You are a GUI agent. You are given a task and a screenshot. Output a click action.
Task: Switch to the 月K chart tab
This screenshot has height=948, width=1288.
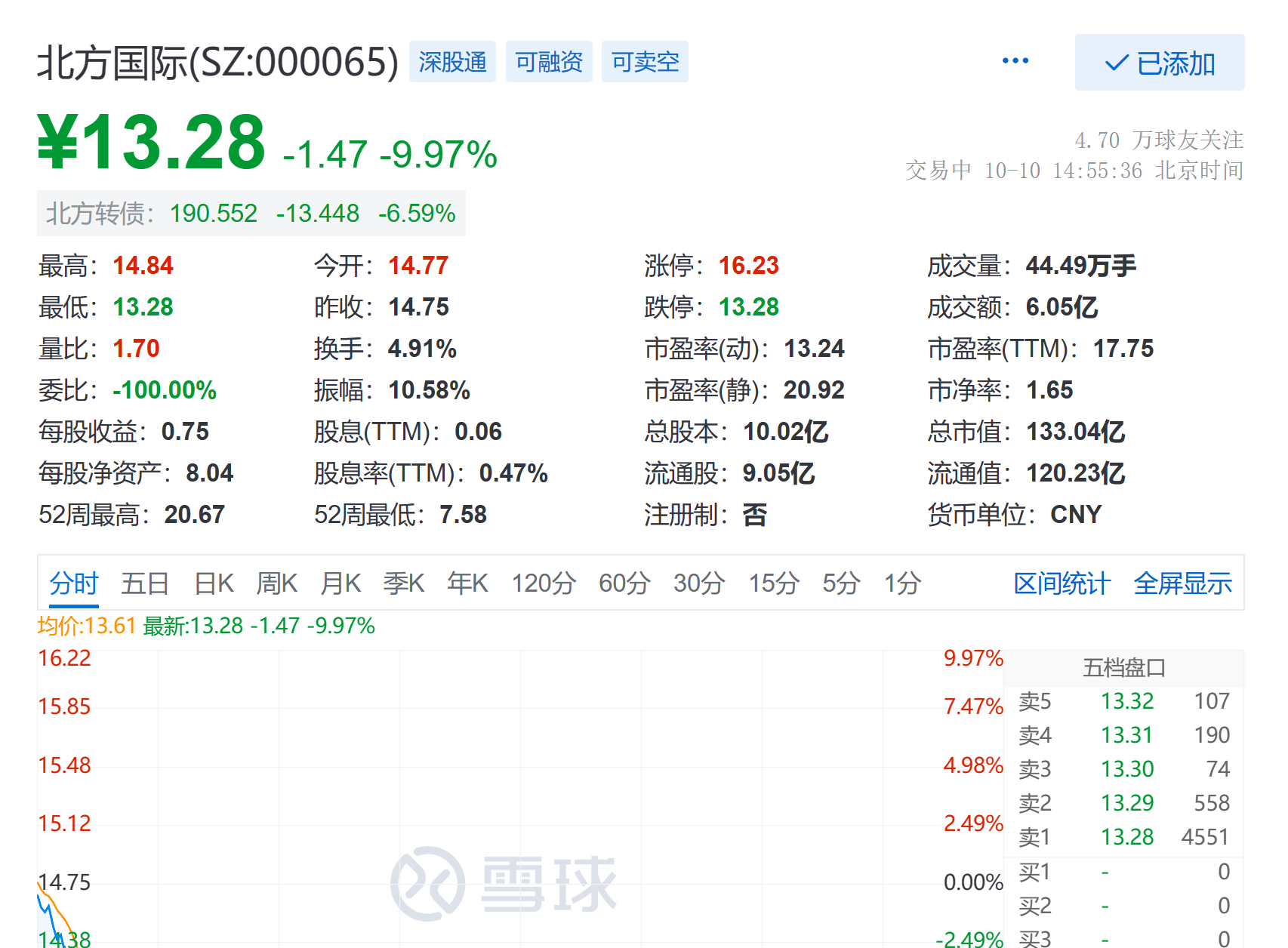[340, 583]
